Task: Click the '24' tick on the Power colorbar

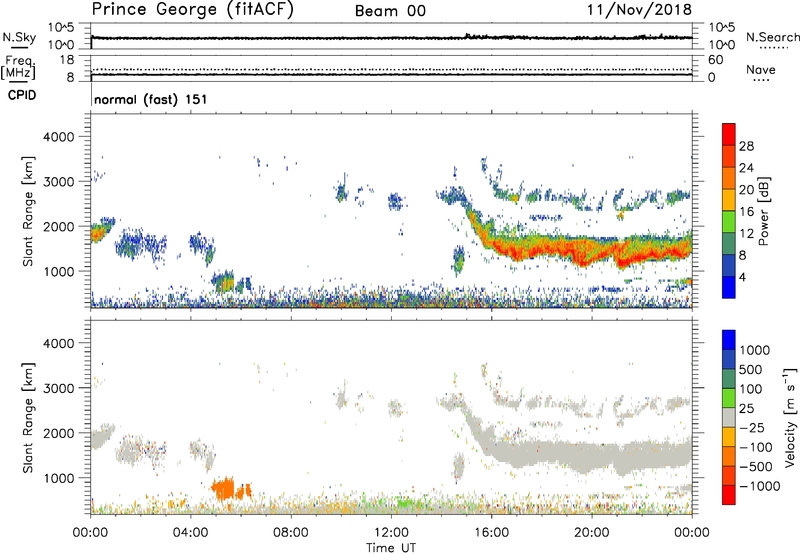Action: 746,168
